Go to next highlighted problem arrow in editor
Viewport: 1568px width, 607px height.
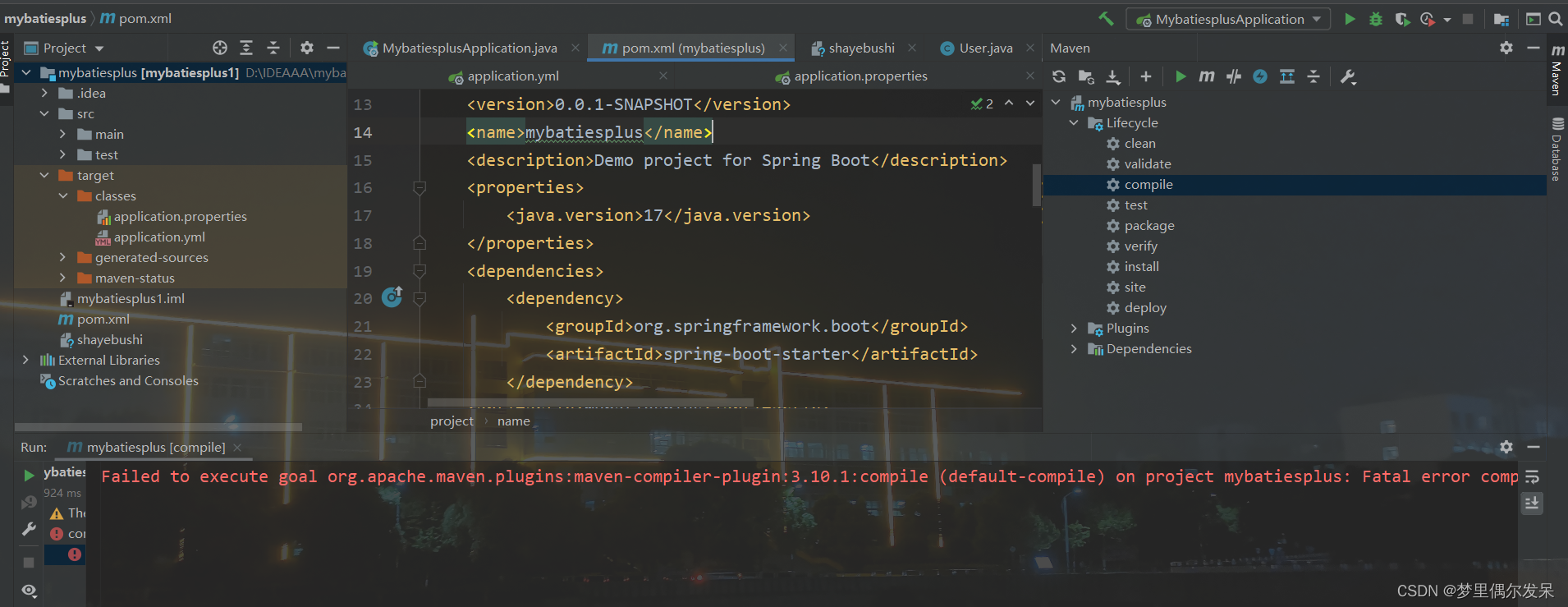pos(1030,103)
